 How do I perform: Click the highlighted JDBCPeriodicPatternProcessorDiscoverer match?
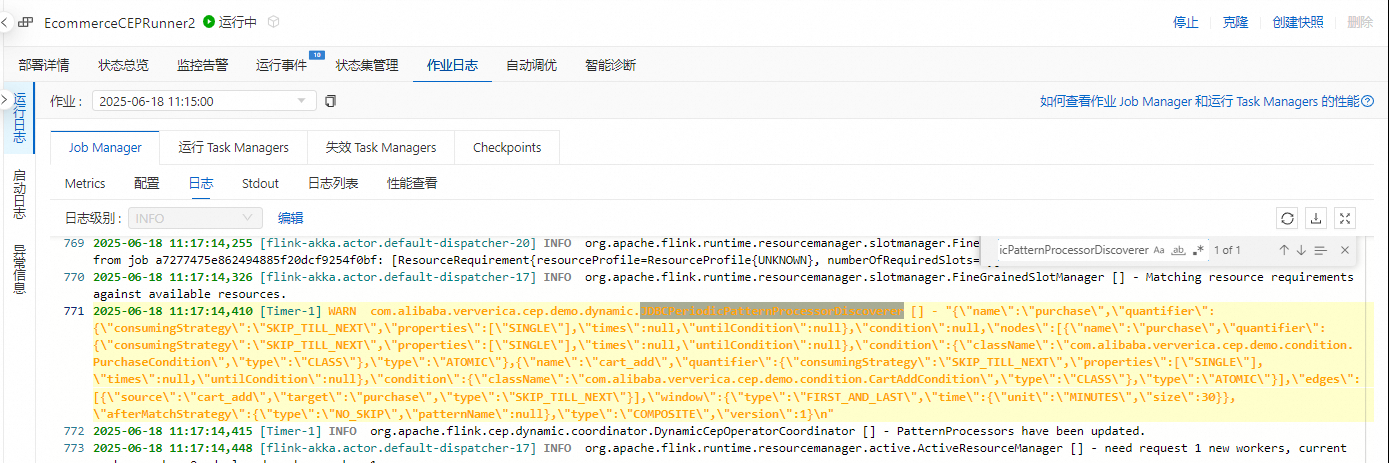coord(772,311)
